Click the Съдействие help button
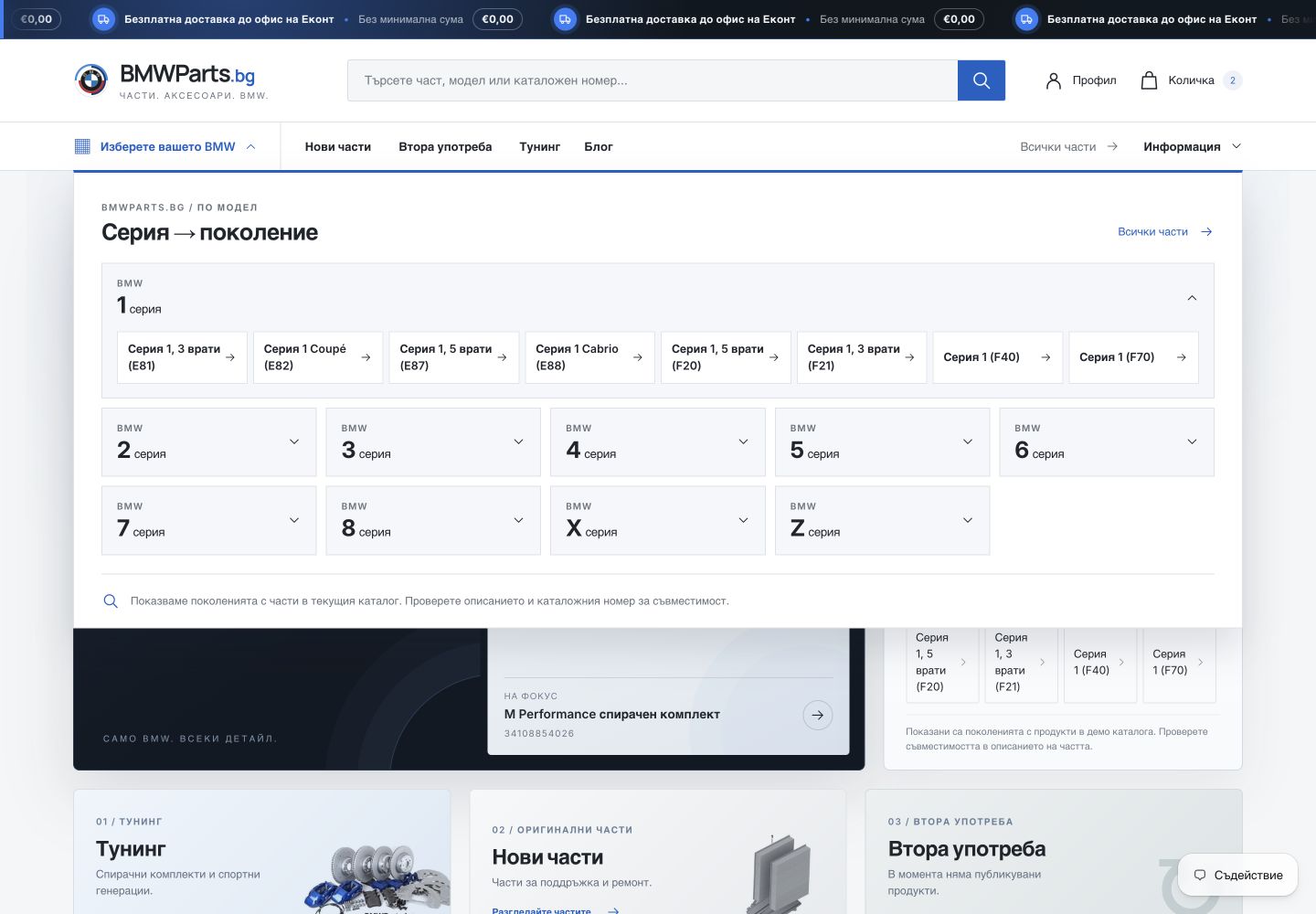Screen dimensions: 1316x914 click(1237, 875)
